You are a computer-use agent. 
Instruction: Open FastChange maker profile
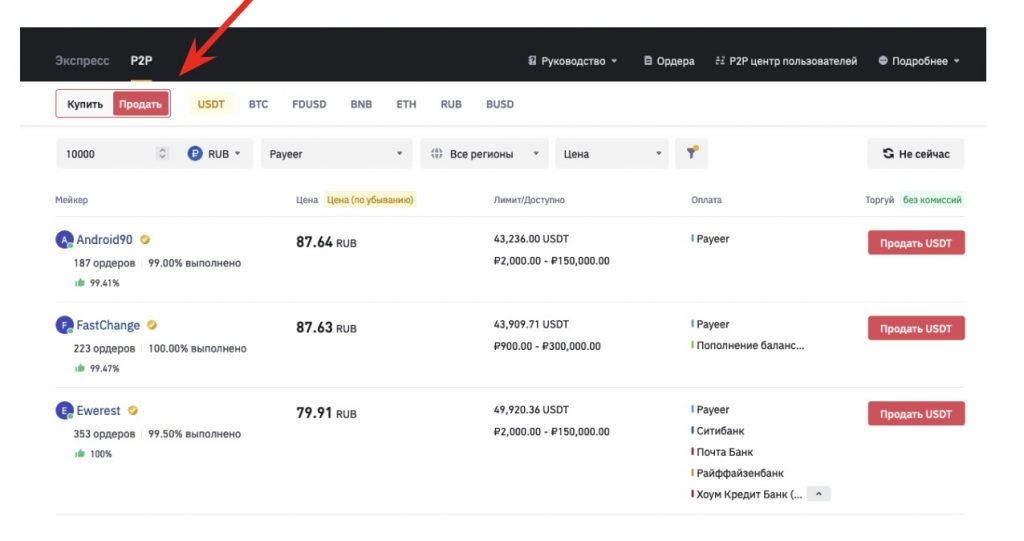pos(108,325)
